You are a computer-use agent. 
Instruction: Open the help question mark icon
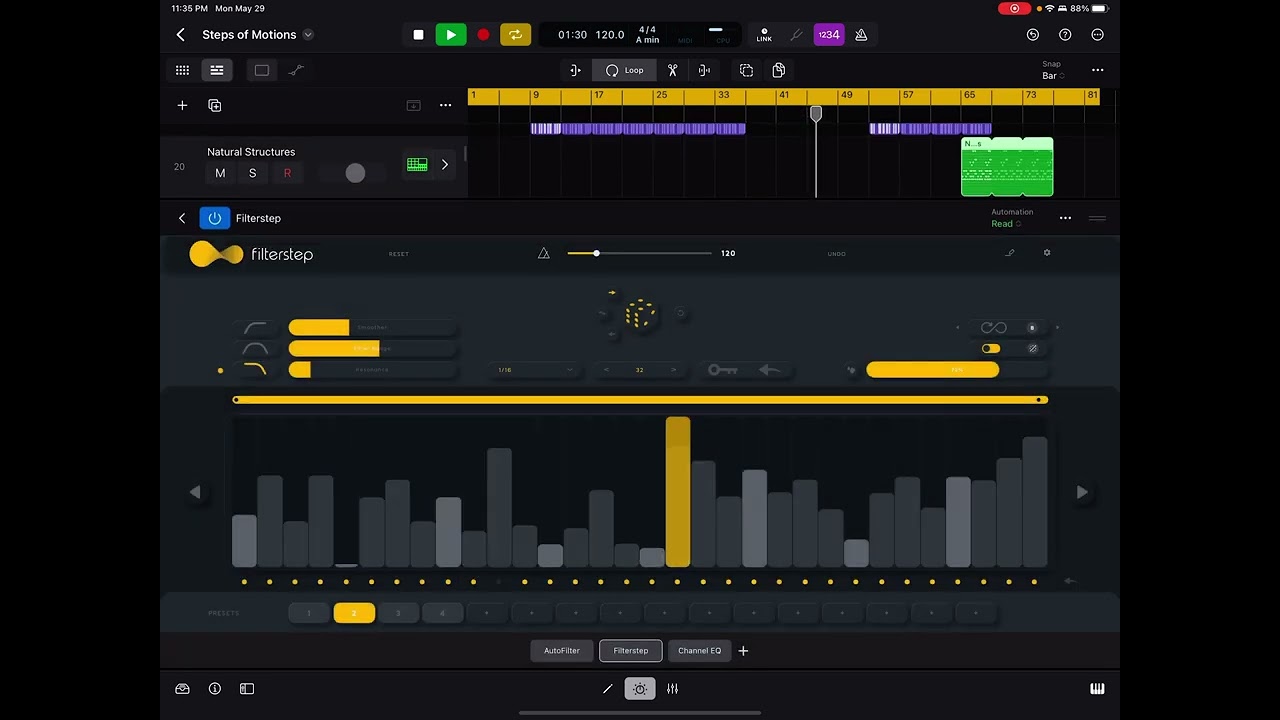coord(1065,35)
